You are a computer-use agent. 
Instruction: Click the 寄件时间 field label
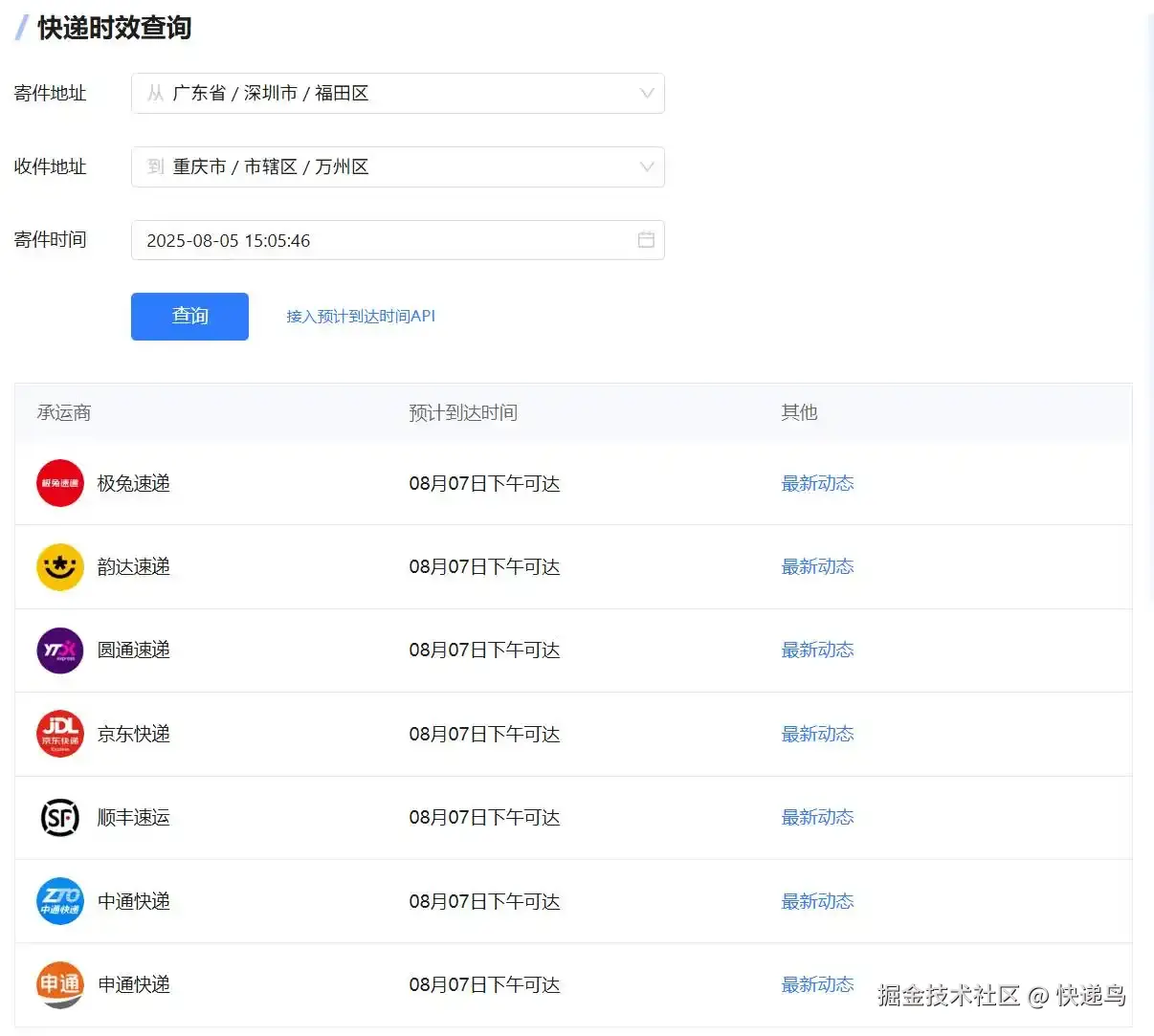click(50, 239)
